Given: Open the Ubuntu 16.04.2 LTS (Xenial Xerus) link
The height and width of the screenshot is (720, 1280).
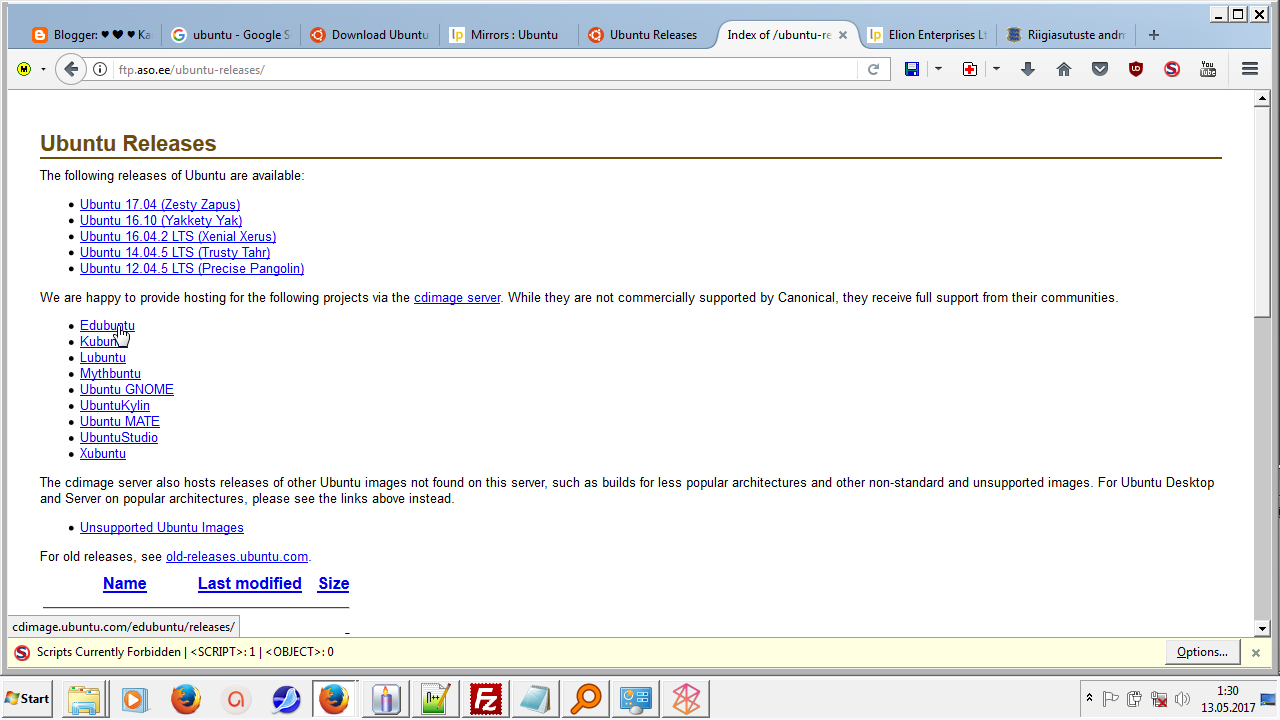Looking at the screenshot, I should click(x=178, y=237).
